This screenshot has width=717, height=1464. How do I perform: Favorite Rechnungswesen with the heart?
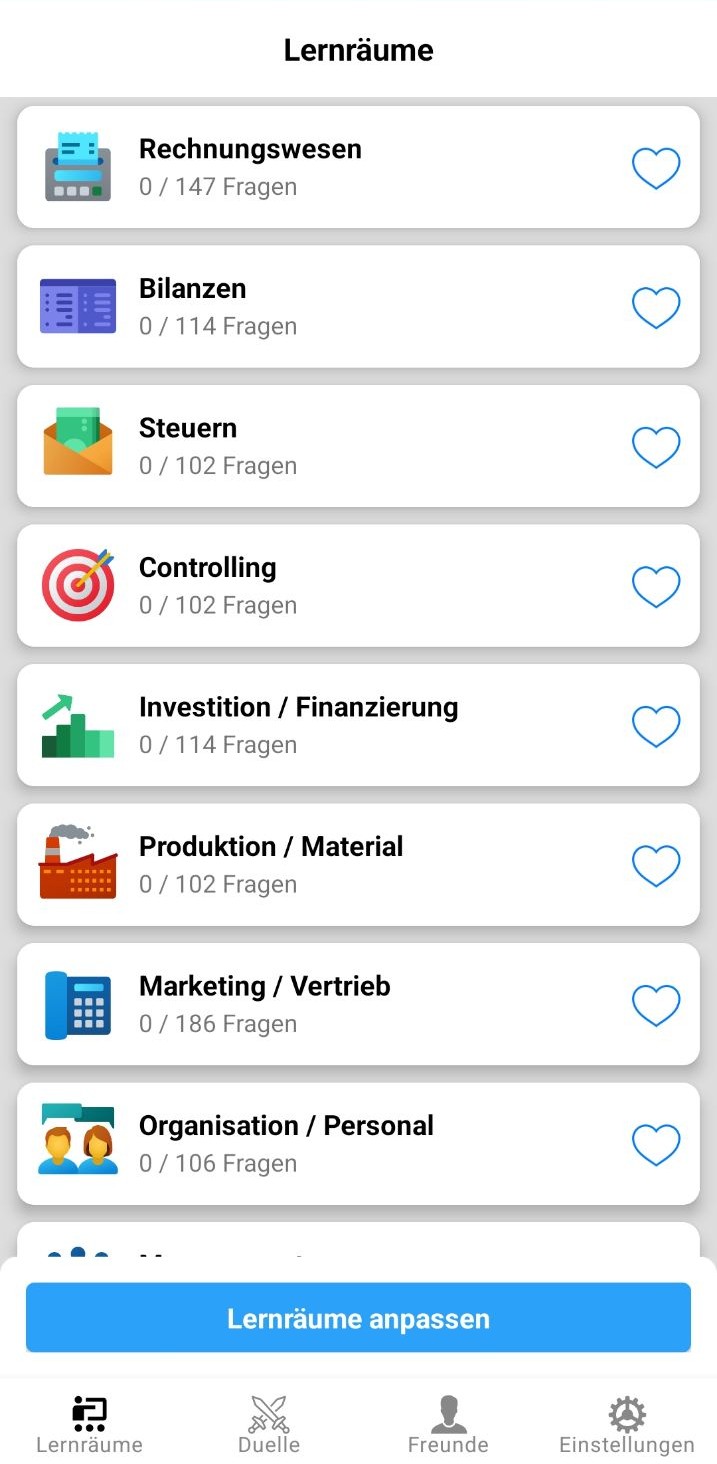tap(656, 168)
